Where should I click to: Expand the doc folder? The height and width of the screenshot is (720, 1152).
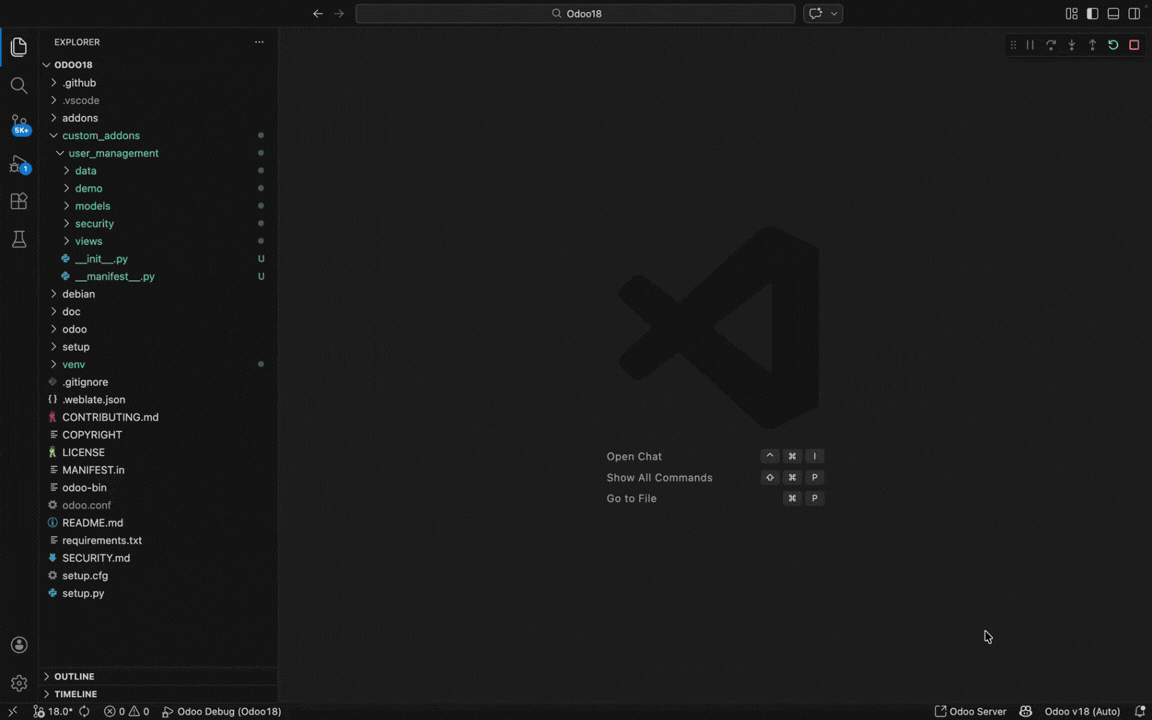pyautogui.click(x=158, y=312)
